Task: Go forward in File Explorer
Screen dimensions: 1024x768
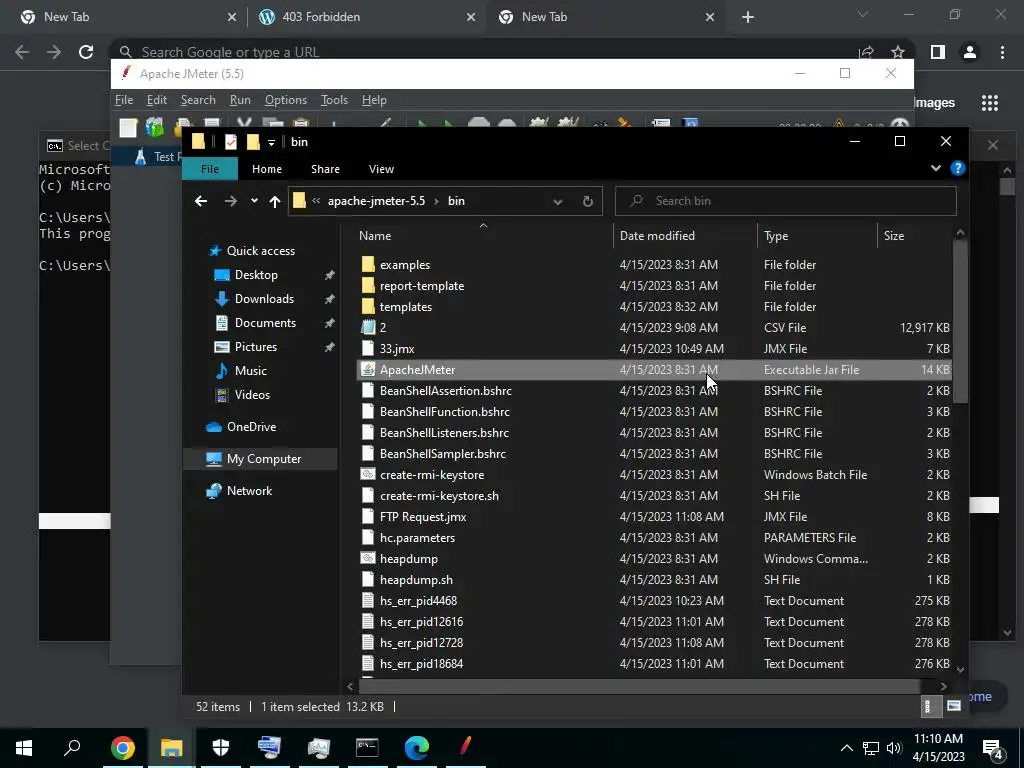Action: [x=231, y=201]
